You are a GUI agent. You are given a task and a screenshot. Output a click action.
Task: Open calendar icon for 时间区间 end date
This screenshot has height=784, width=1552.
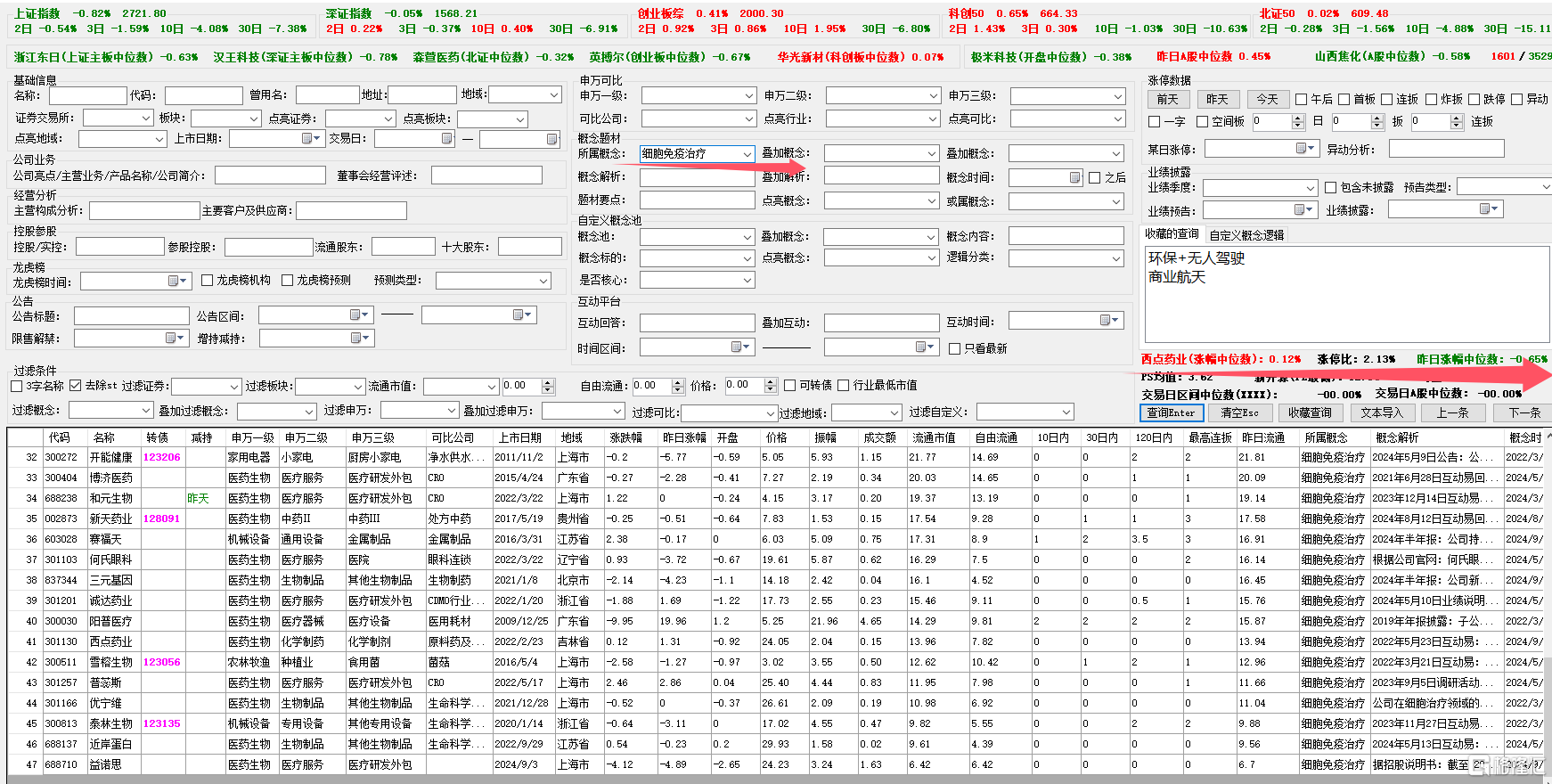[x=925, y=347]
